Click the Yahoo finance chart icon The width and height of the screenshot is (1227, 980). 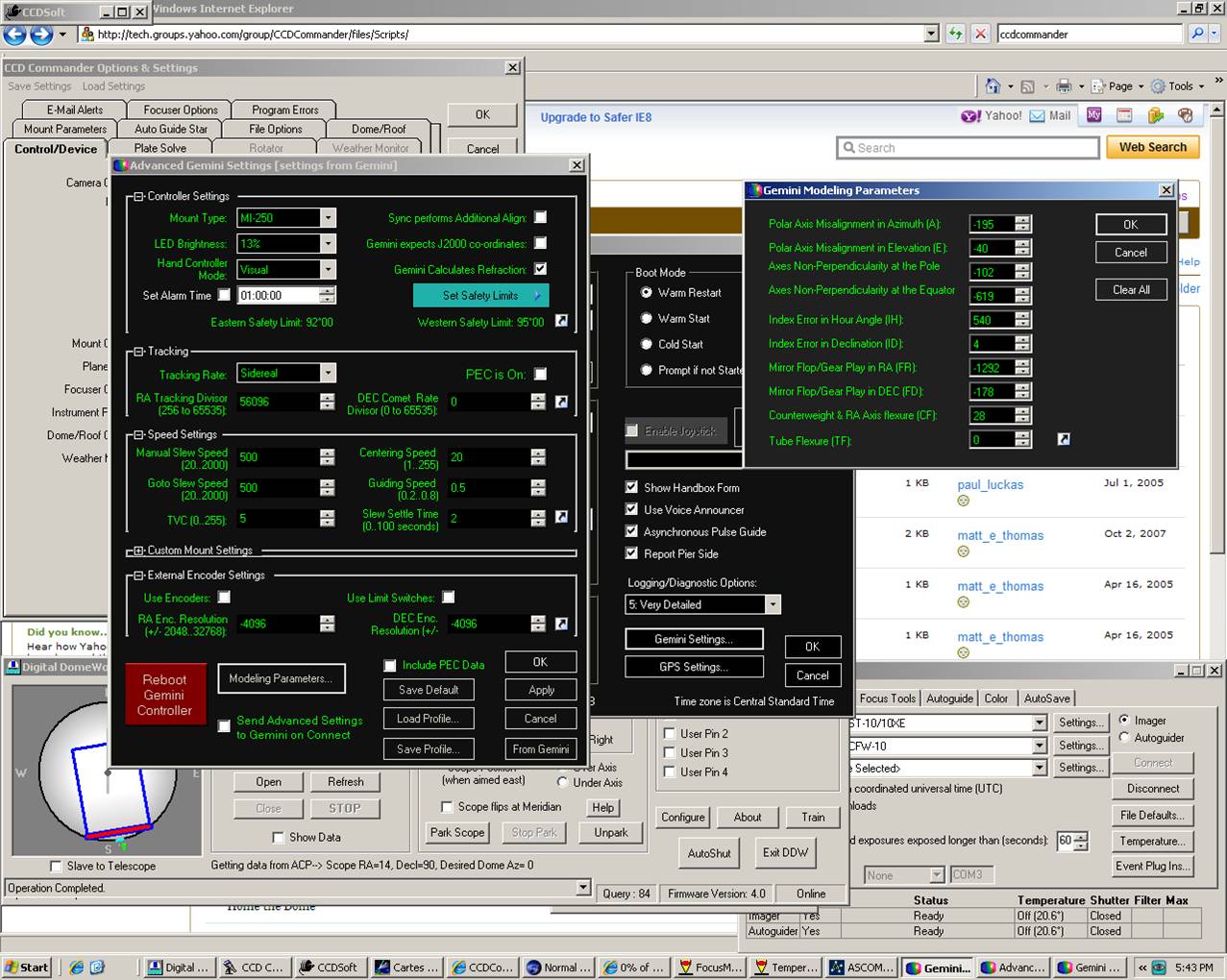click(1155, 115)
